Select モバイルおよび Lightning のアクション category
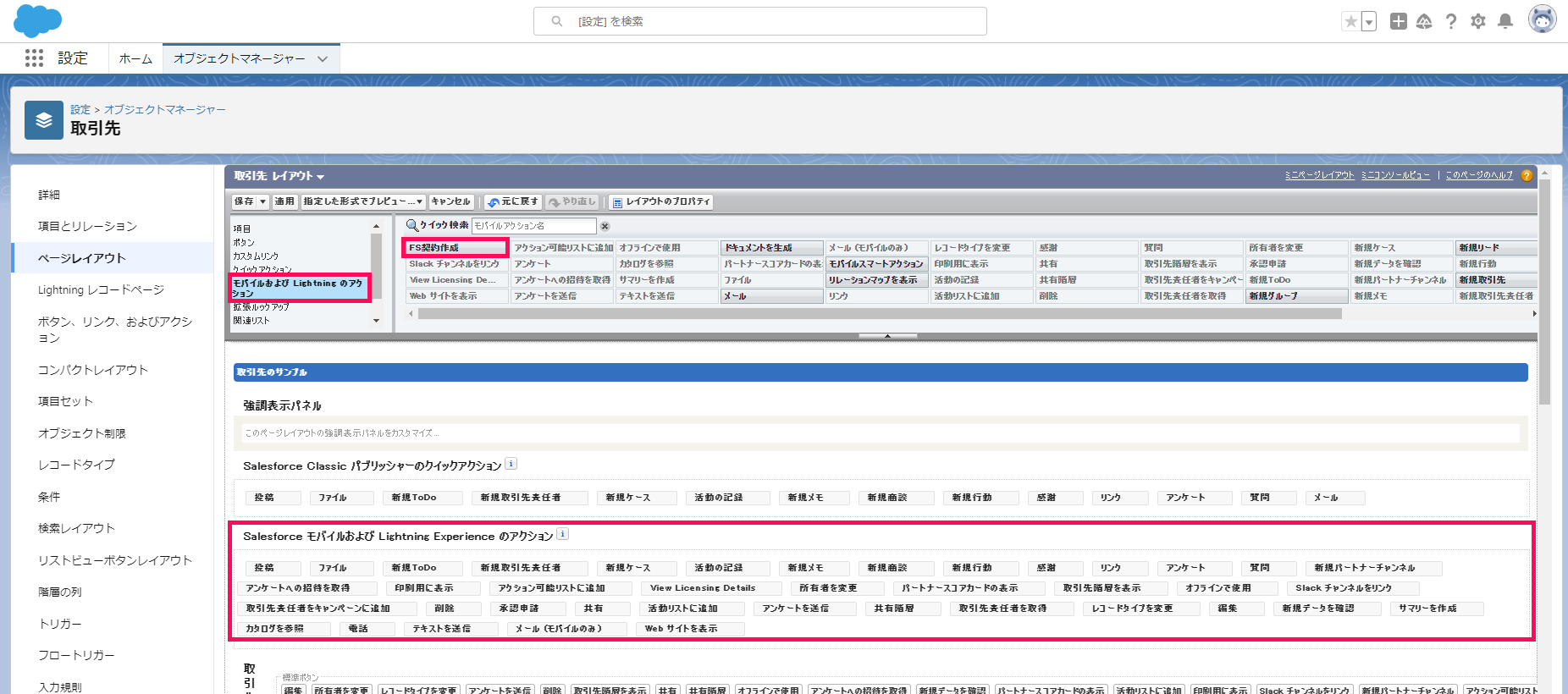Image resolution: width=1568 pixels, height=694 pixels. pos(300,288)
